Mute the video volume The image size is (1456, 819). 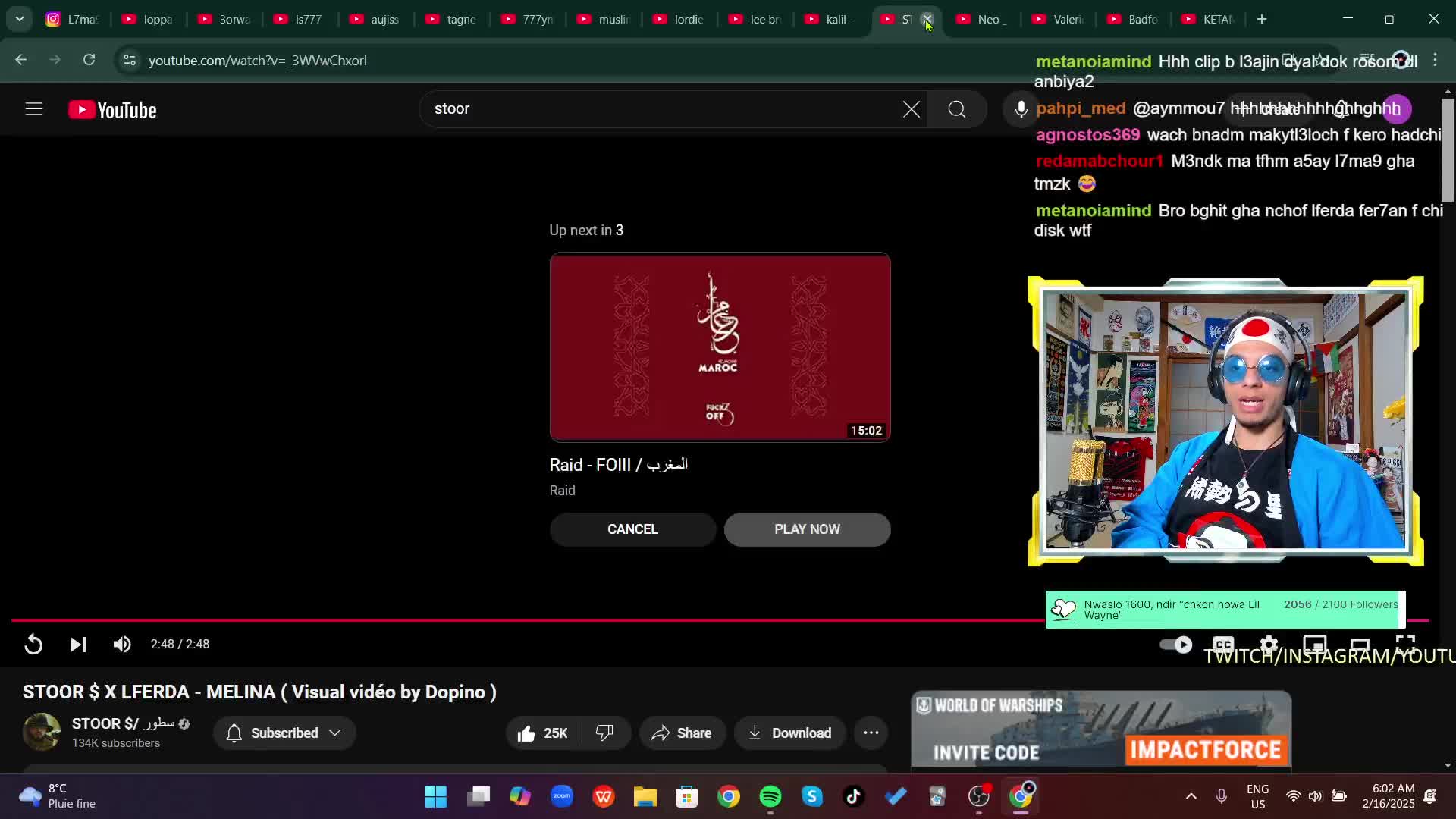point(121,645)
